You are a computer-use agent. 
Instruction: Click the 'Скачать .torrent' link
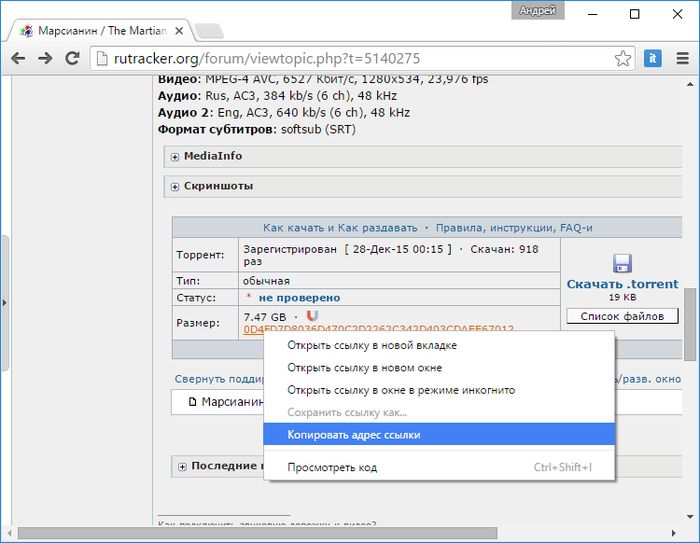[x=622, y=284]
